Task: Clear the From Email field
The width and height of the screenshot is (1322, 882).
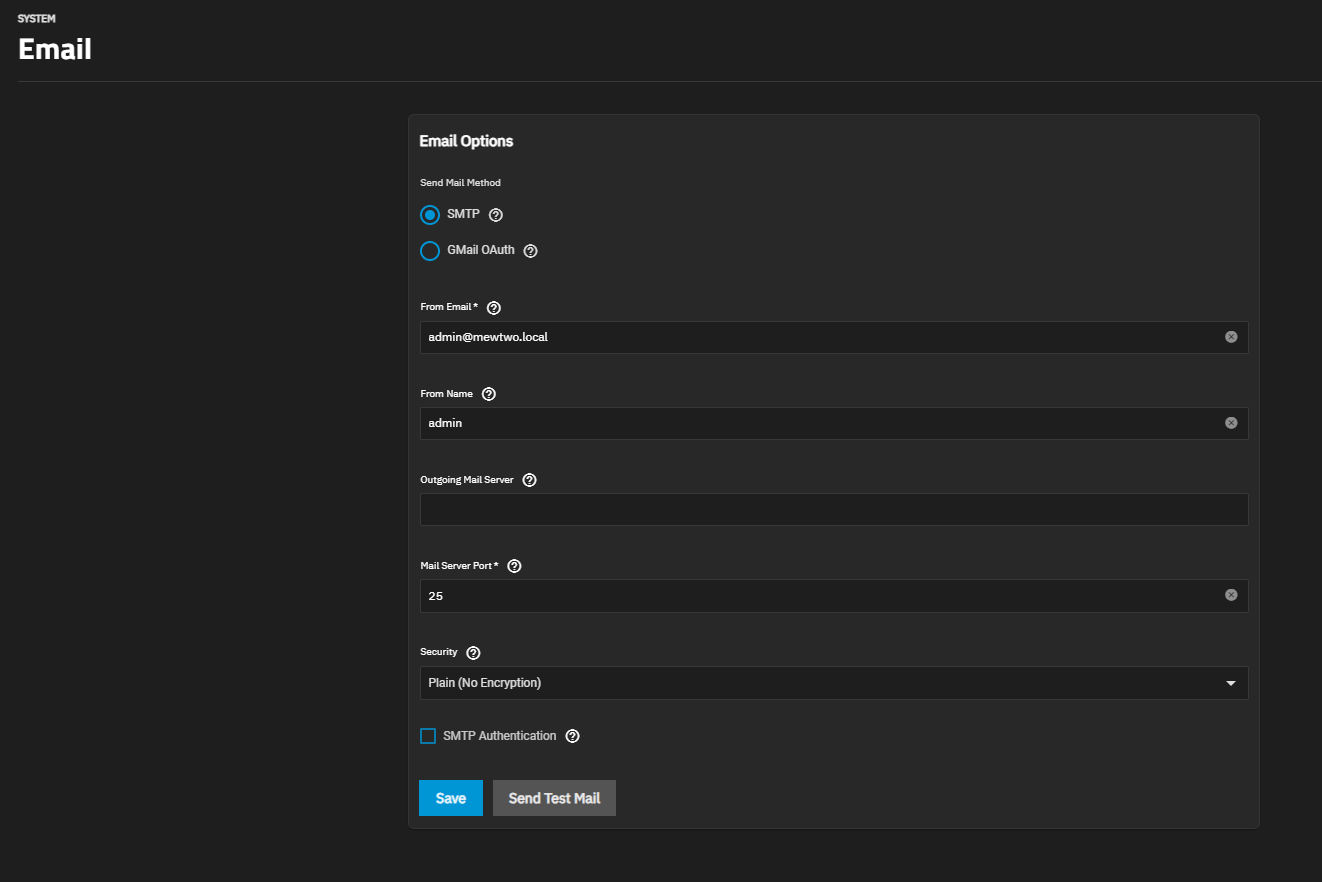Action: tap(1231, 337)
